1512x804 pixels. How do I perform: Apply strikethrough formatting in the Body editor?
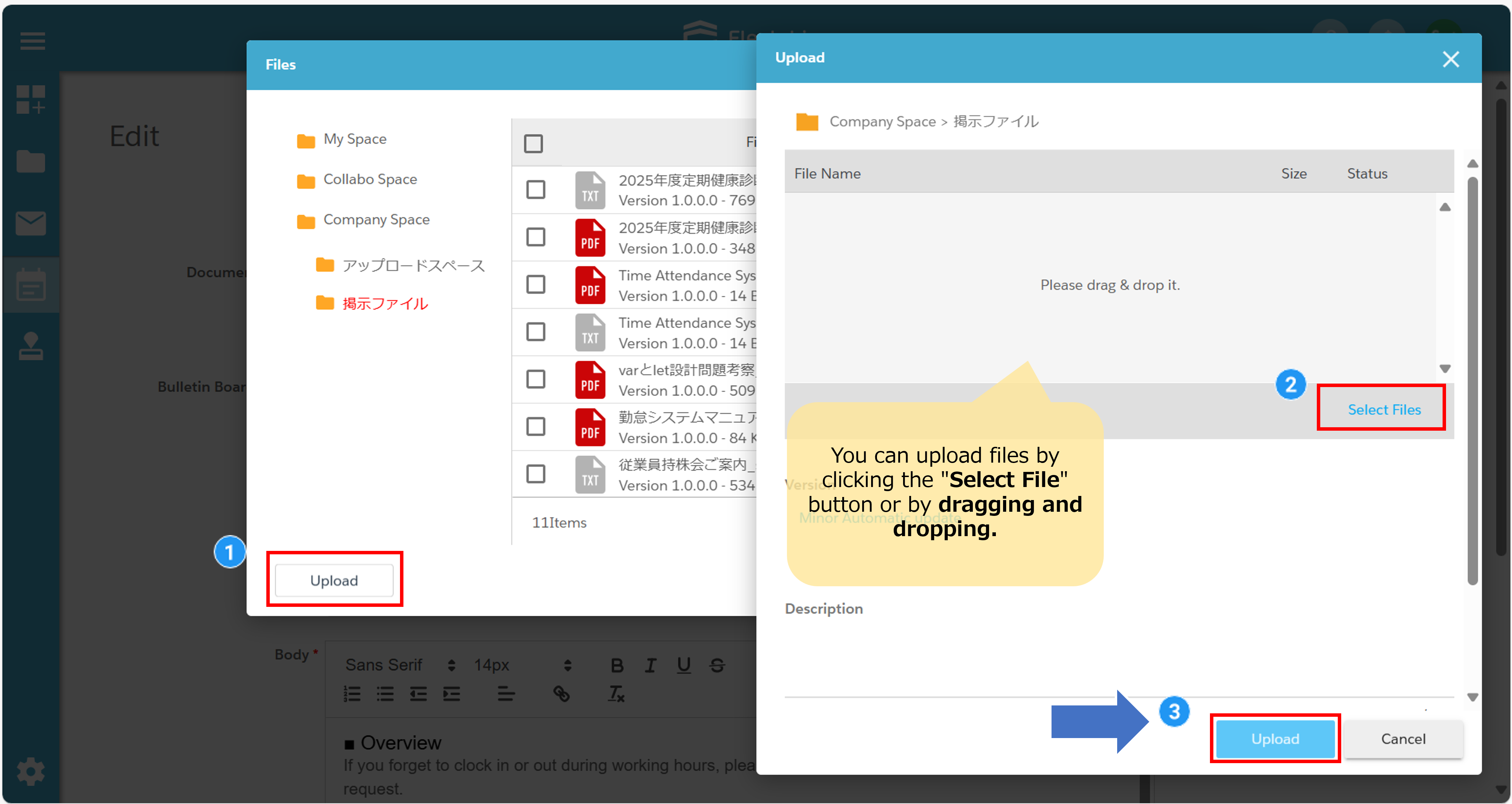click(717, 665)
